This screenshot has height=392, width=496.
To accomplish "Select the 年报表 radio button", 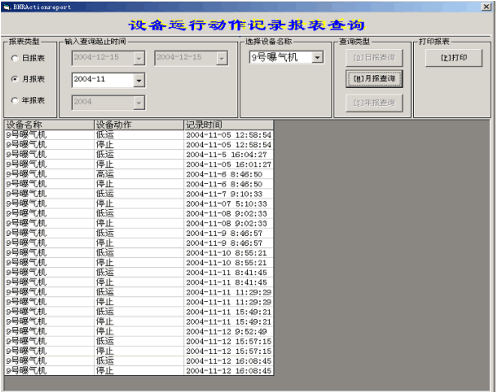I will pos(15,100).
